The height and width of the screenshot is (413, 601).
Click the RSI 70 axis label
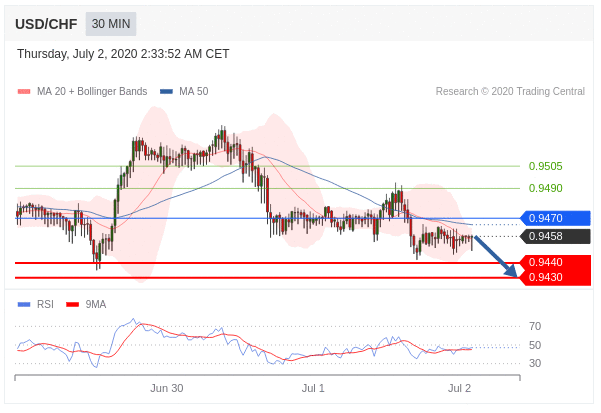535,326
